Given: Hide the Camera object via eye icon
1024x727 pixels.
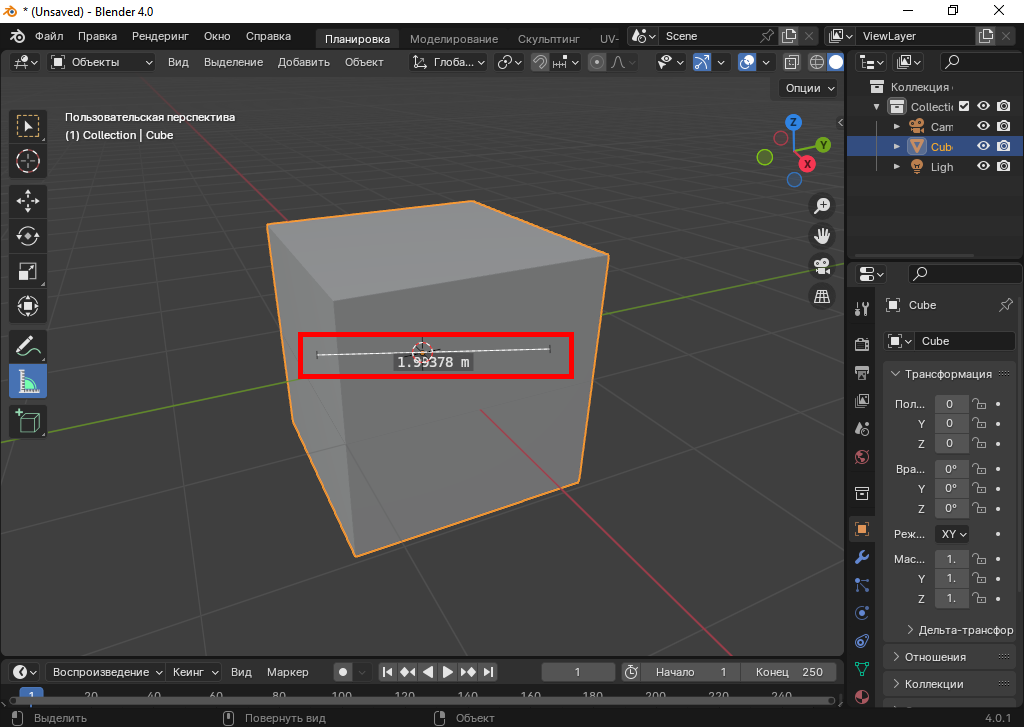Looking at the screenshot, I should pyautogui.click(x=983, y=126).
